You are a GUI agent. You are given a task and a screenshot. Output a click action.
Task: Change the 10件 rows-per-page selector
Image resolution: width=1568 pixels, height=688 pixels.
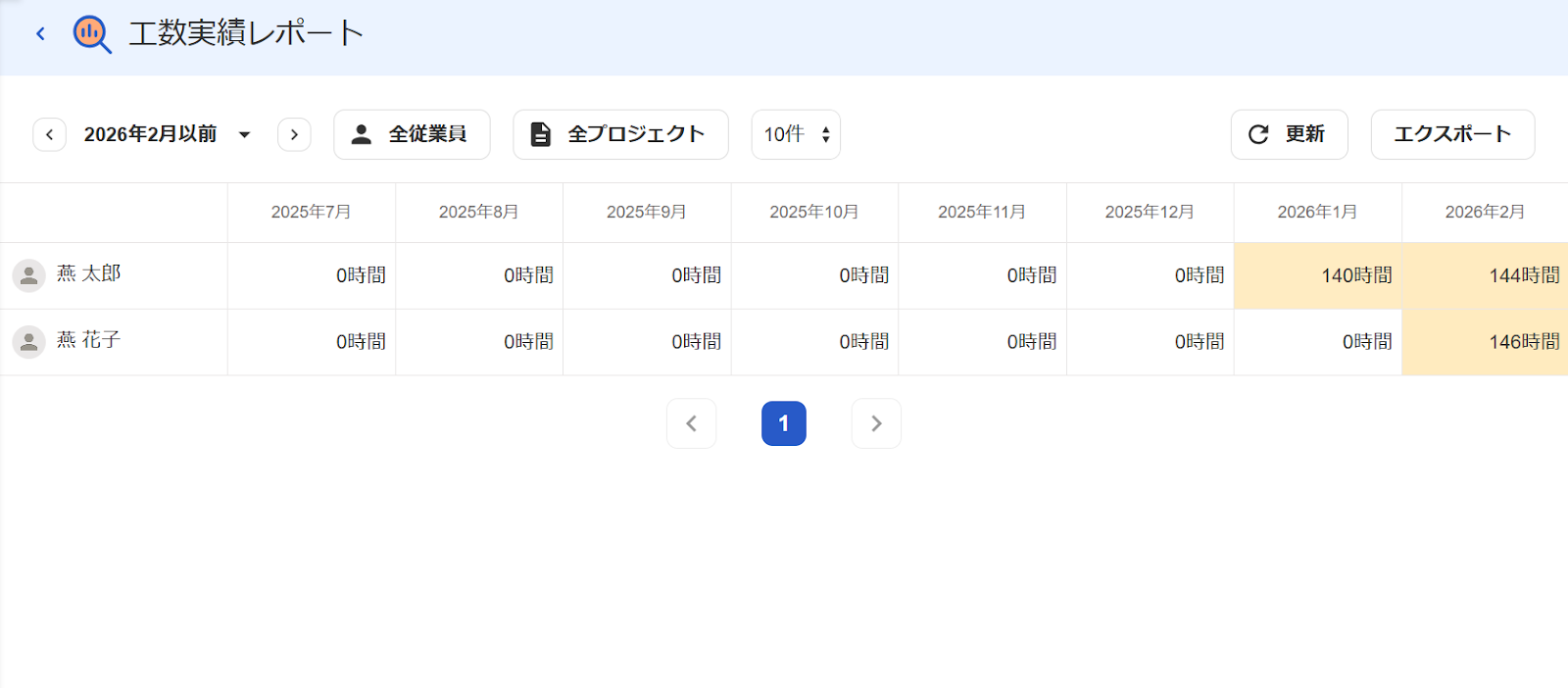point(796,134)
